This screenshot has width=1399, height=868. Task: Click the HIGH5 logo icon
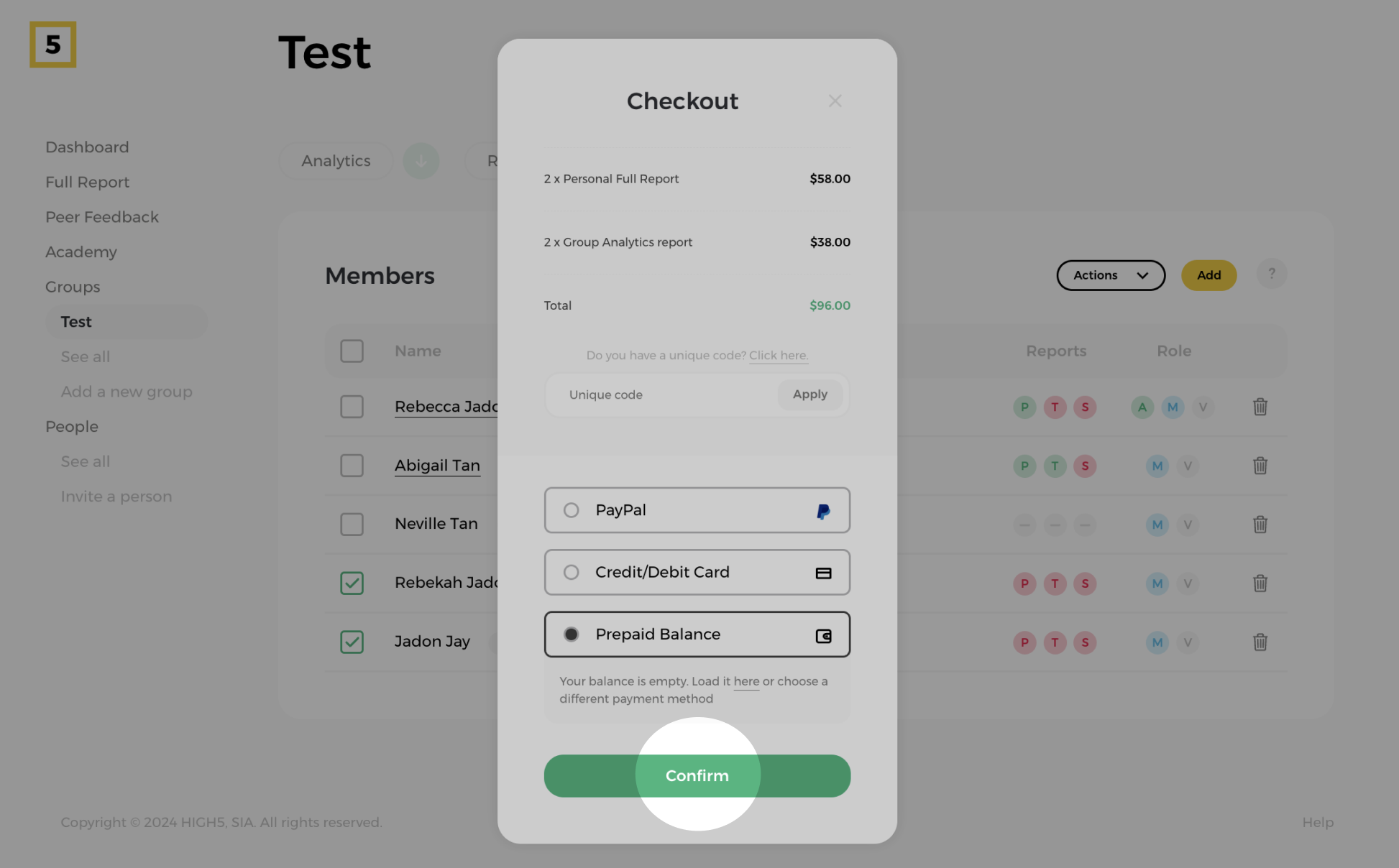click(x=52, y=45)
